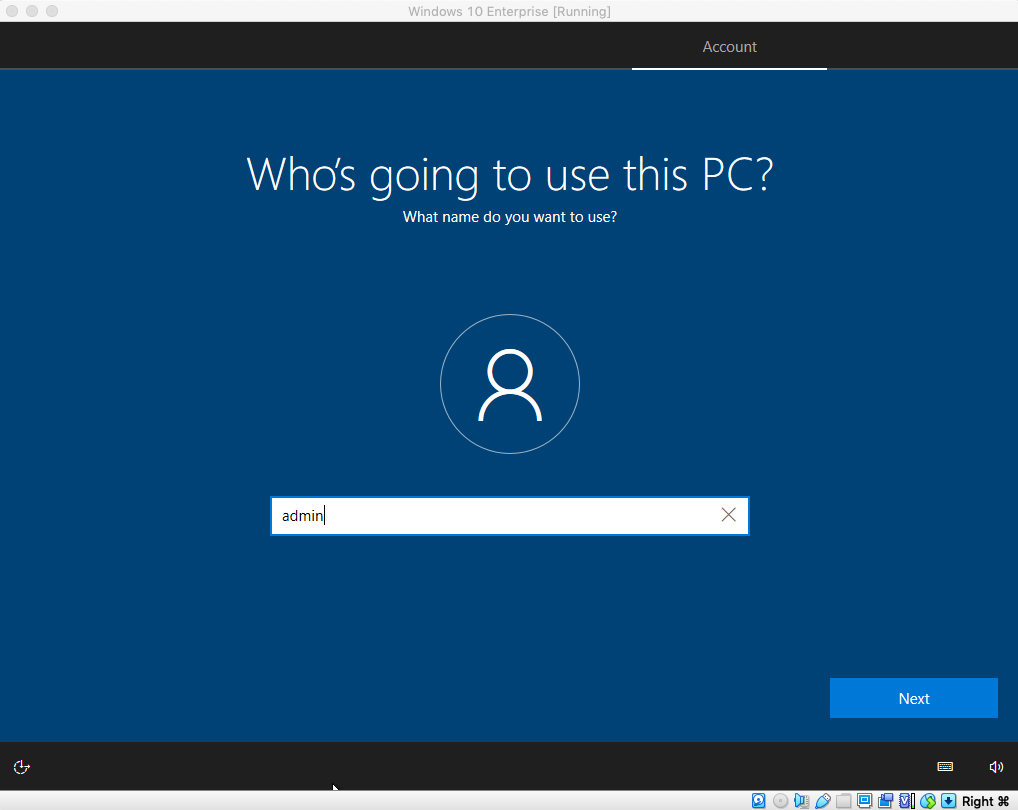Click the VirtualBox recording status icon

886,801
